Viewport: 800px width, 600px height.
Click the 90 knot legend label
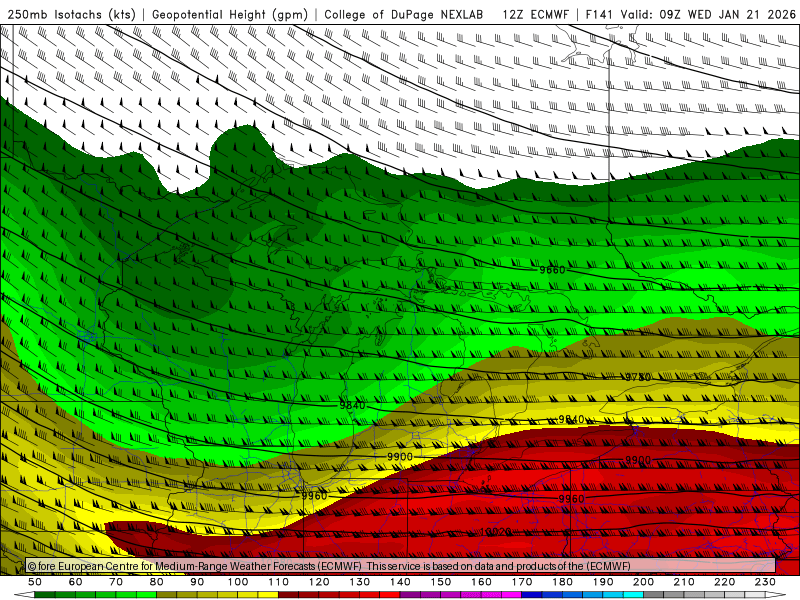197,582
